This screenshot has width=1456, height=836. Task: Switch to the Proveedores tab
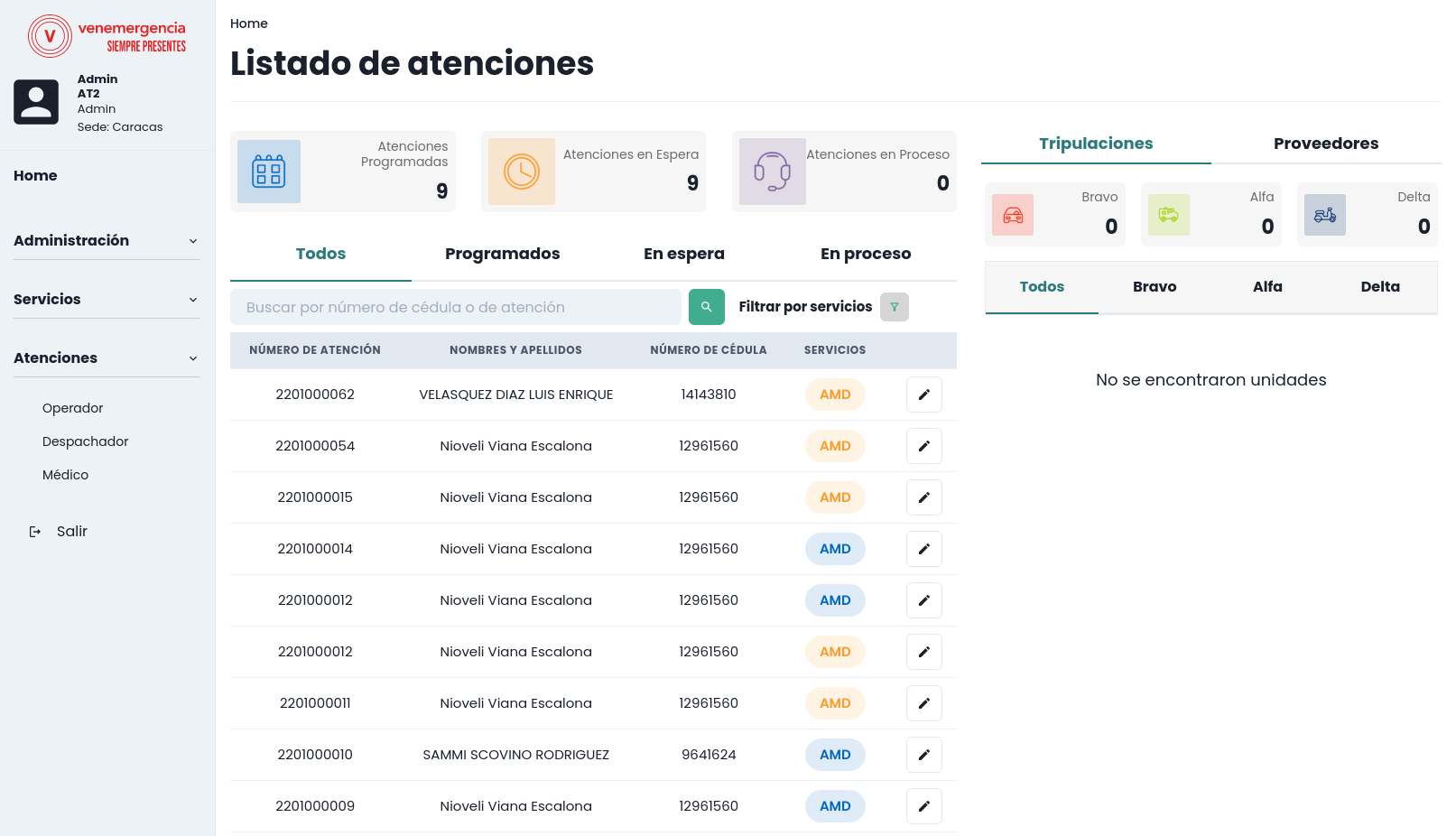pyautogui.click(x=1325, y=144)
